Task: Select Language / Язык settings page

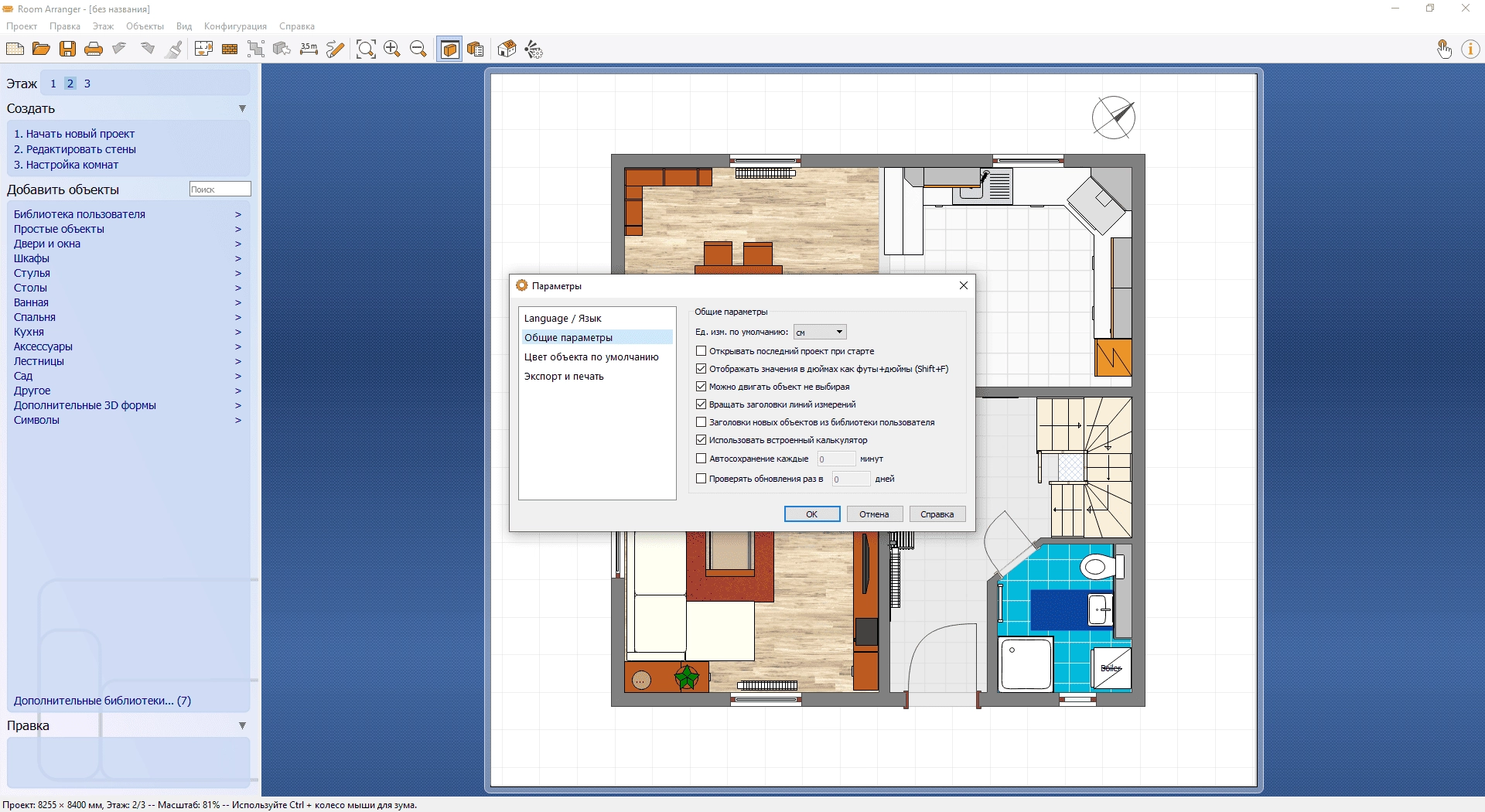Action: tap(597, 318)
